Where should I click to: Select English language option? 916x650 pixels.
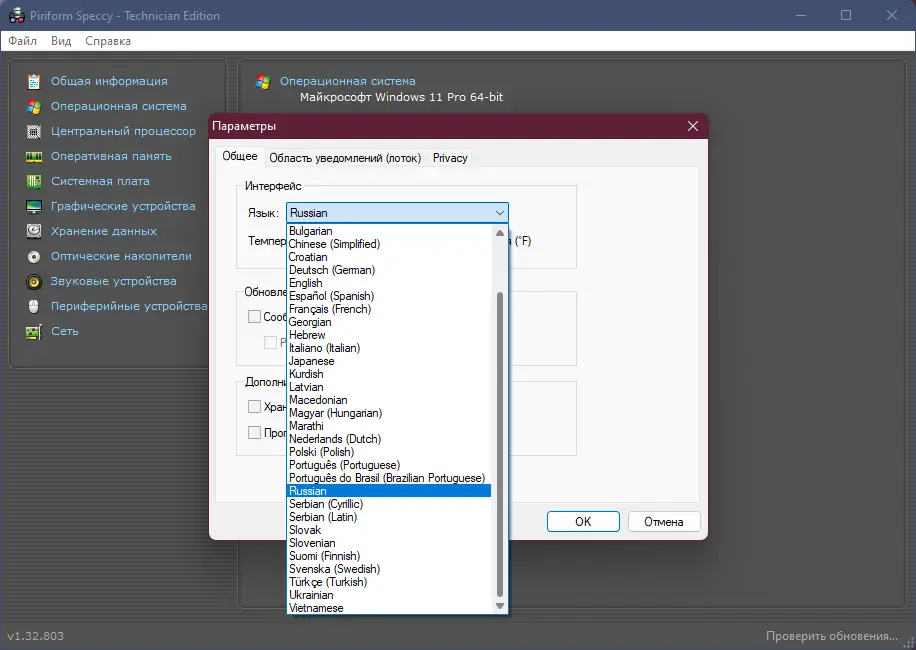(390, 283)
